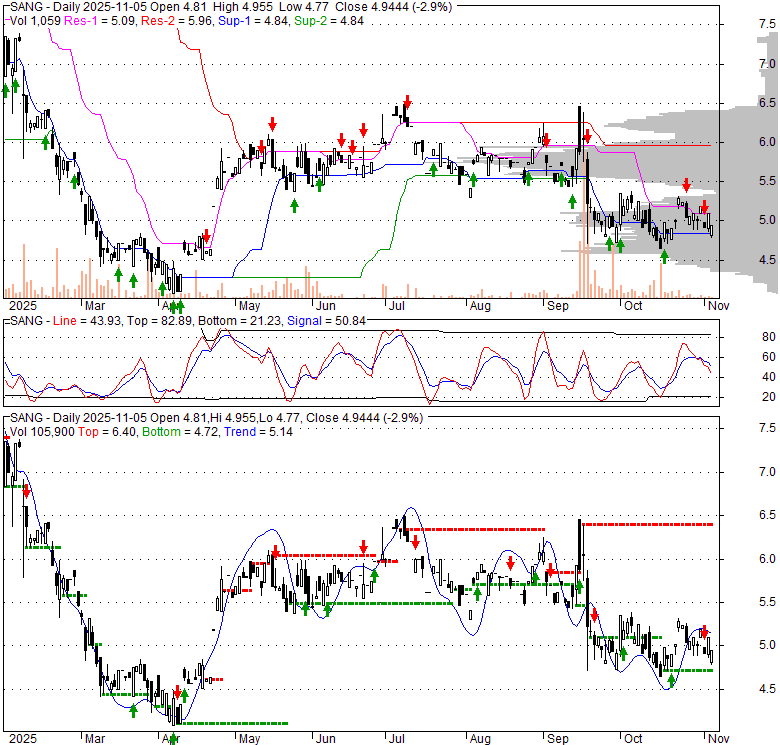The width and height of the screenshot is (780, 745).
Task: Select the May label on top chart time axis
Action: 249,305
